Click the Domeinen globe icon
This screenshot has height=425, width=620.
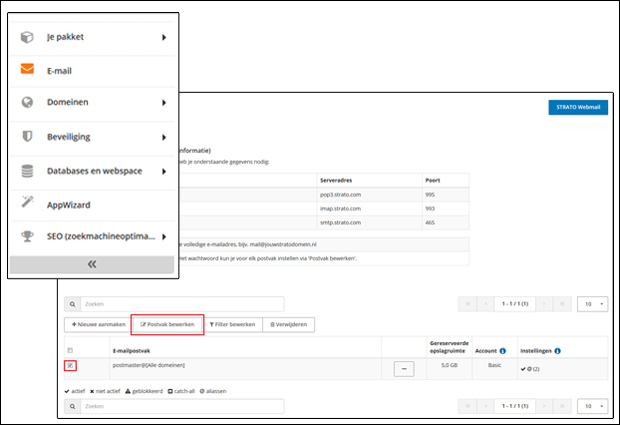point(27,102)
